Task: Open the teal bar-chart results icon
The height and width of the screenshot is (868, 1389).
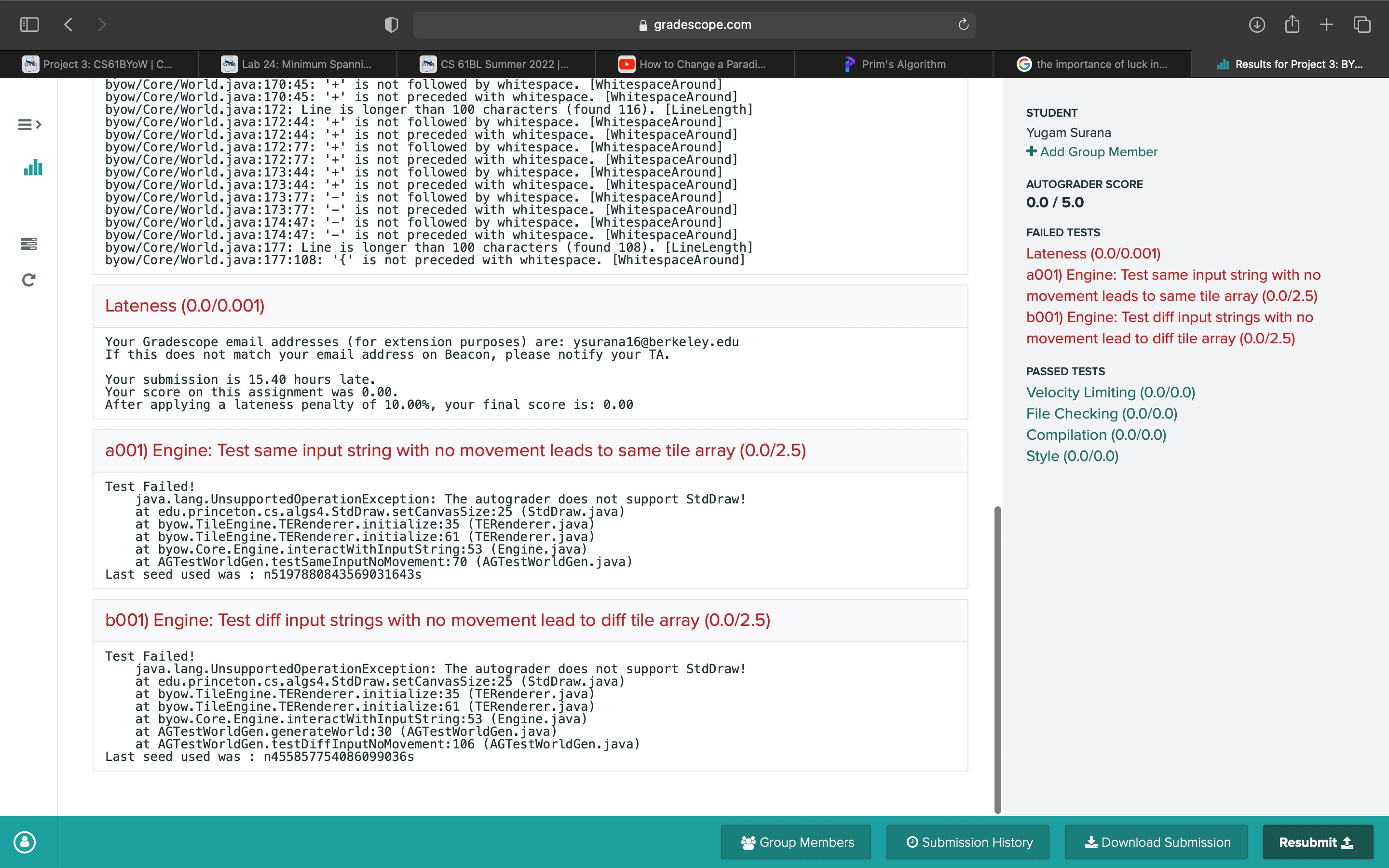Action: point(33,168)
